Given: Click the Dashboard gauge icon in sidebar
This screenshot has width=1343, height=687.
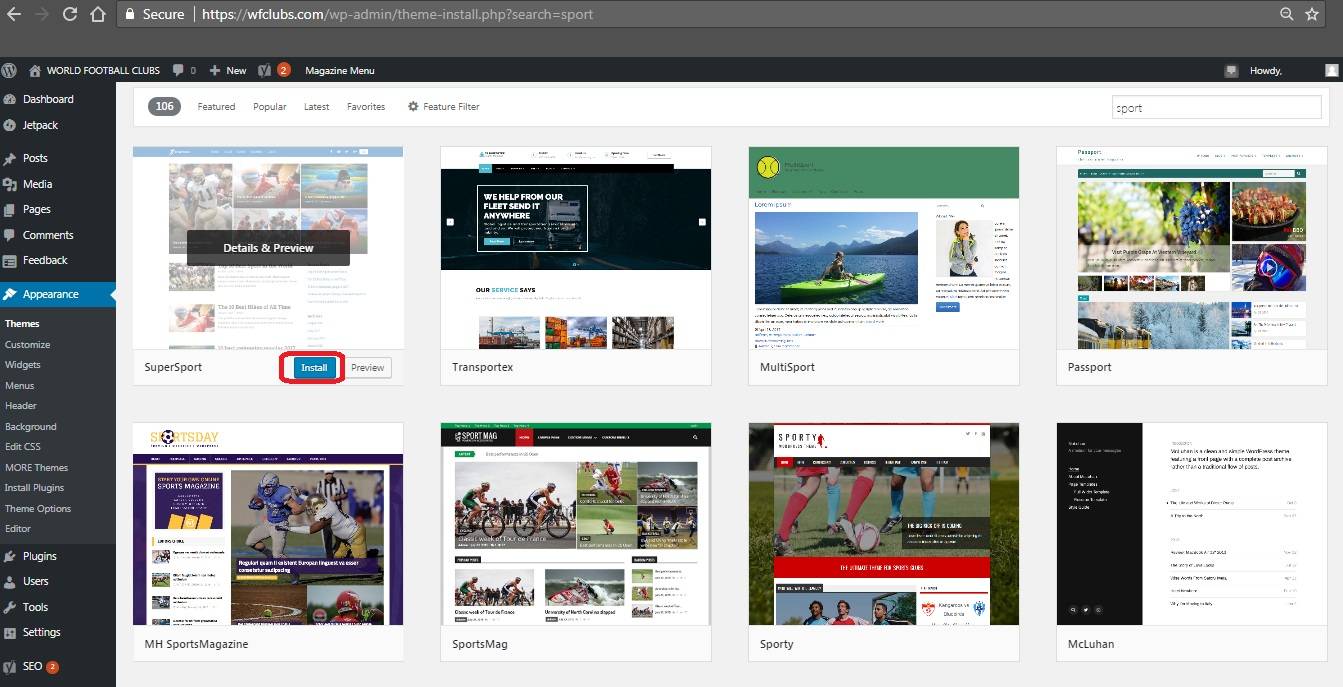Looking at the screenshot, I should [x=10, y=99].
